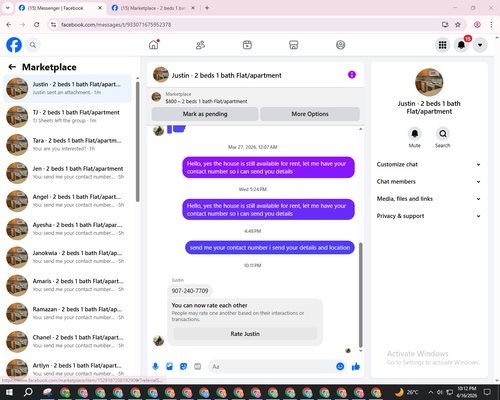Open Chrome three-dot menu
This screenshot has width=500, height=400.
coord(491,24)
